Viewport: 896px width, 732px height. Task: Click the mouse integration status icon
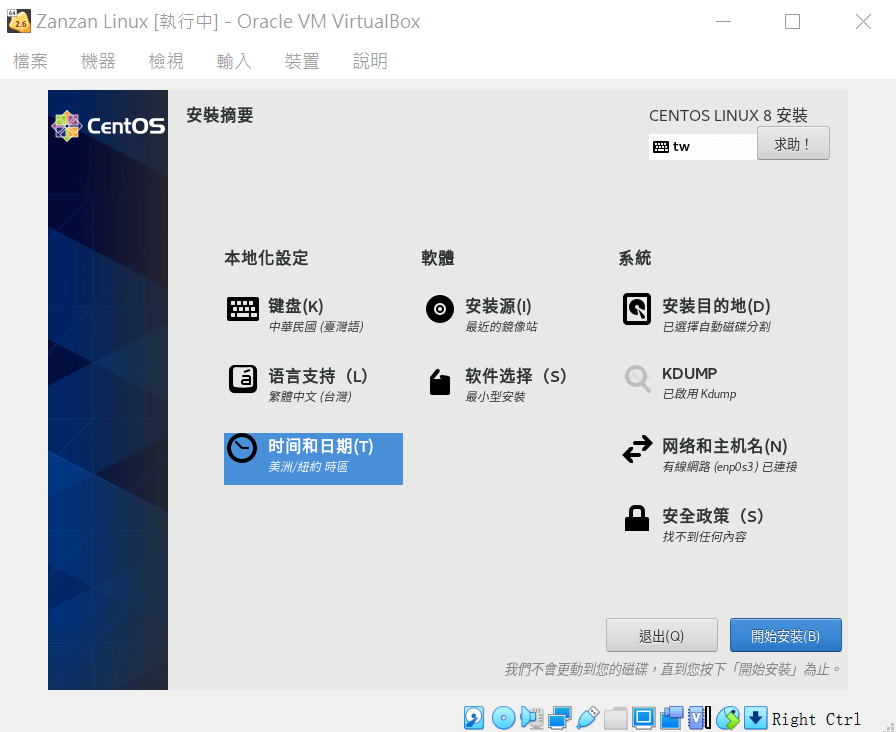(x=728, y=718)
